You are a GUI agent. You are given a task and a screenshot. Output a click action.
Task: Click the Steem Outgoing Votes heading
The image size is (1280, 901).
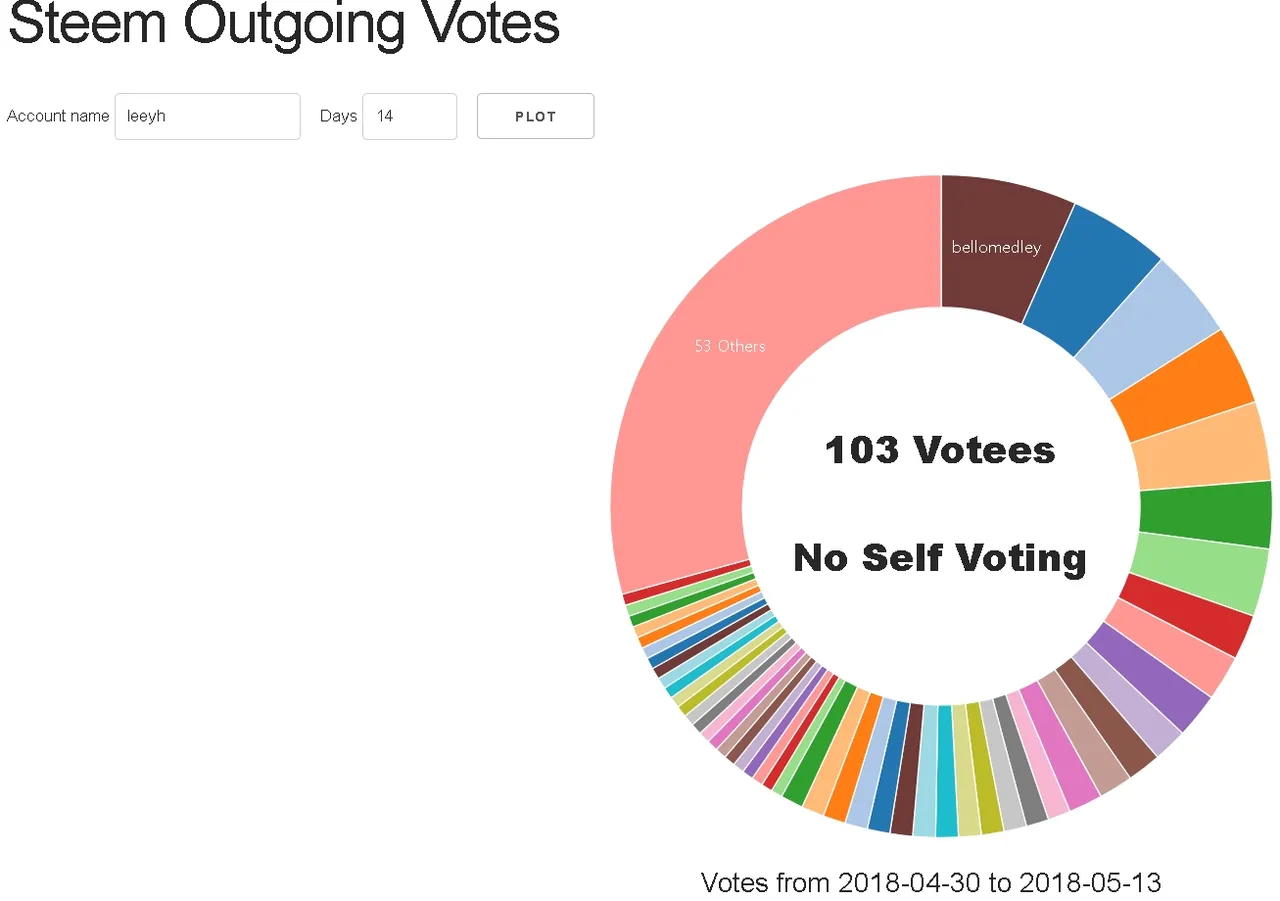(284, 22)
